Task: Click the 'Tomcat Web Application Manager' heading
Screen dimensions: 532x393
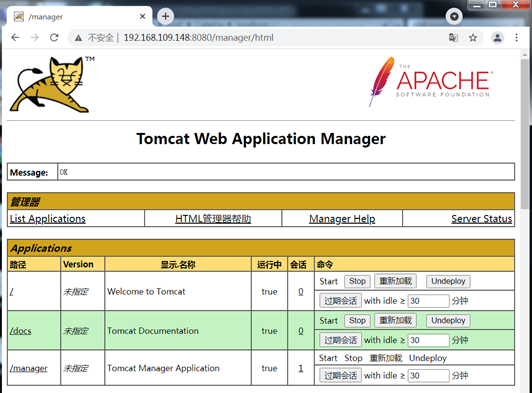Action: [x=261, y=139]
